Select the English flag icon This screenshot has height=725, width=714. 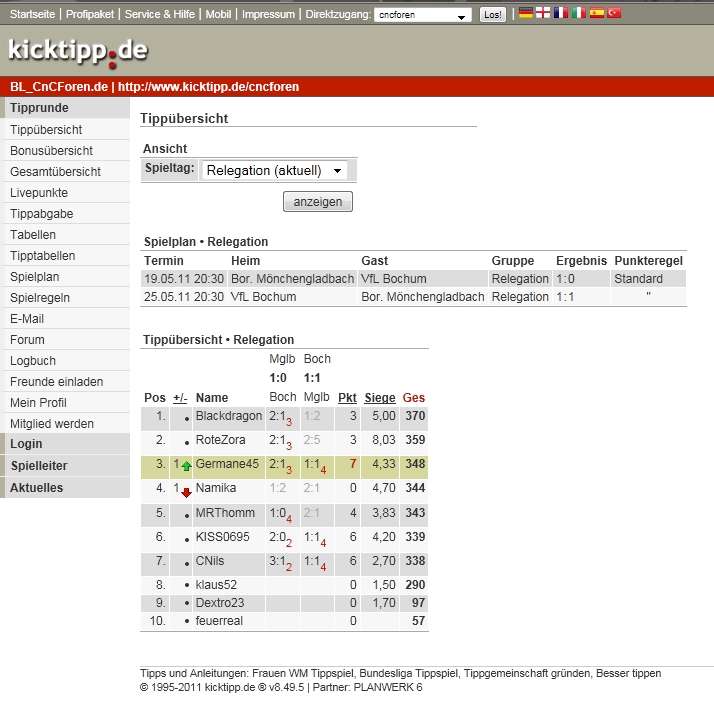point(543,14)
